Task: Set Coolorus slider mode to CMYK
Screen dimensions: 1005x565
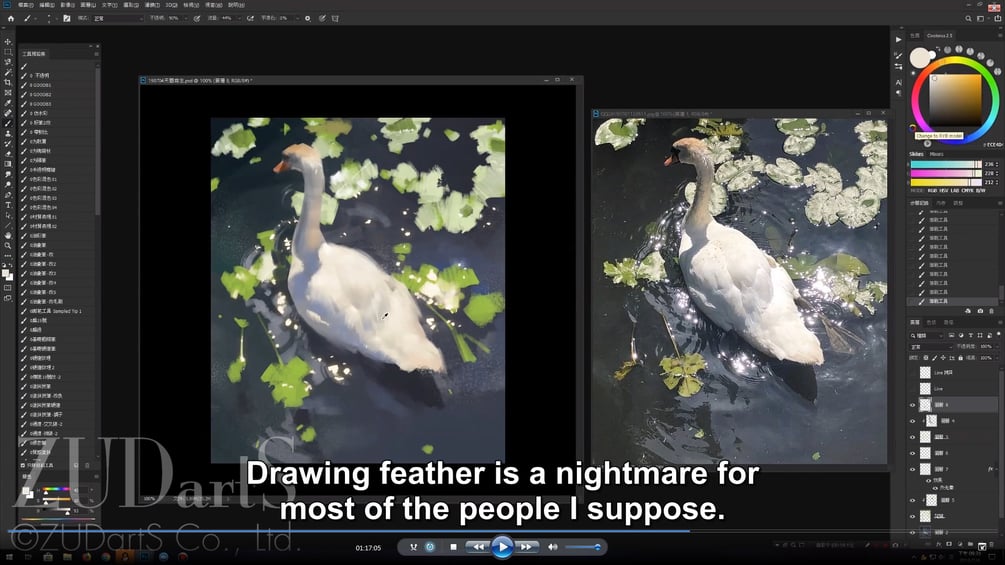Action: point(968,190)
